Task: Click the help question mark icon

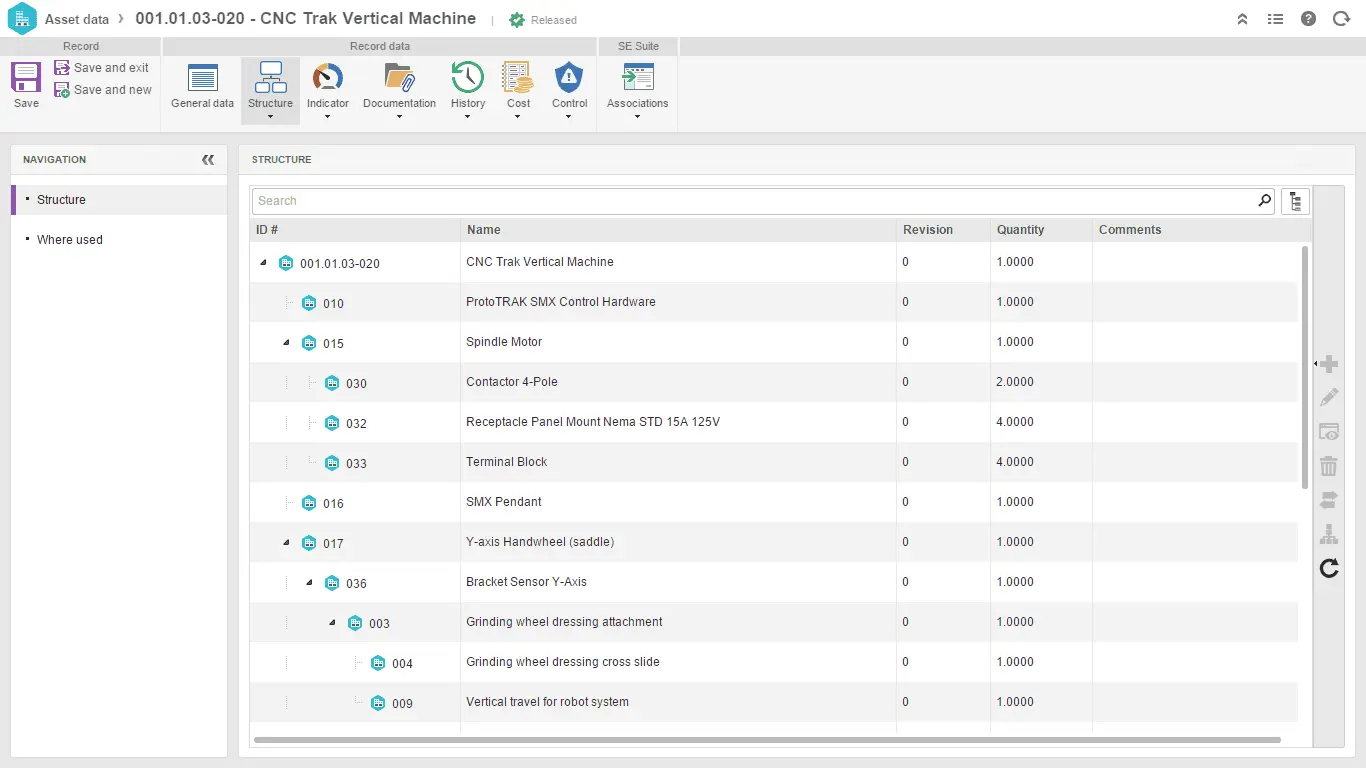Action: pyautogui.click(x=1308, y=19)
